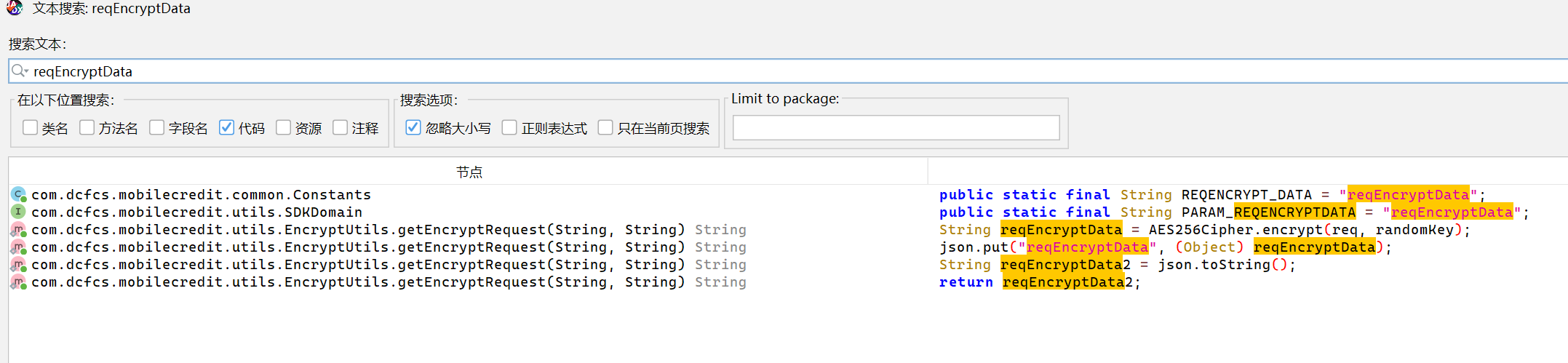Enable the 正则表达式 option

click(x=509, y=128)
